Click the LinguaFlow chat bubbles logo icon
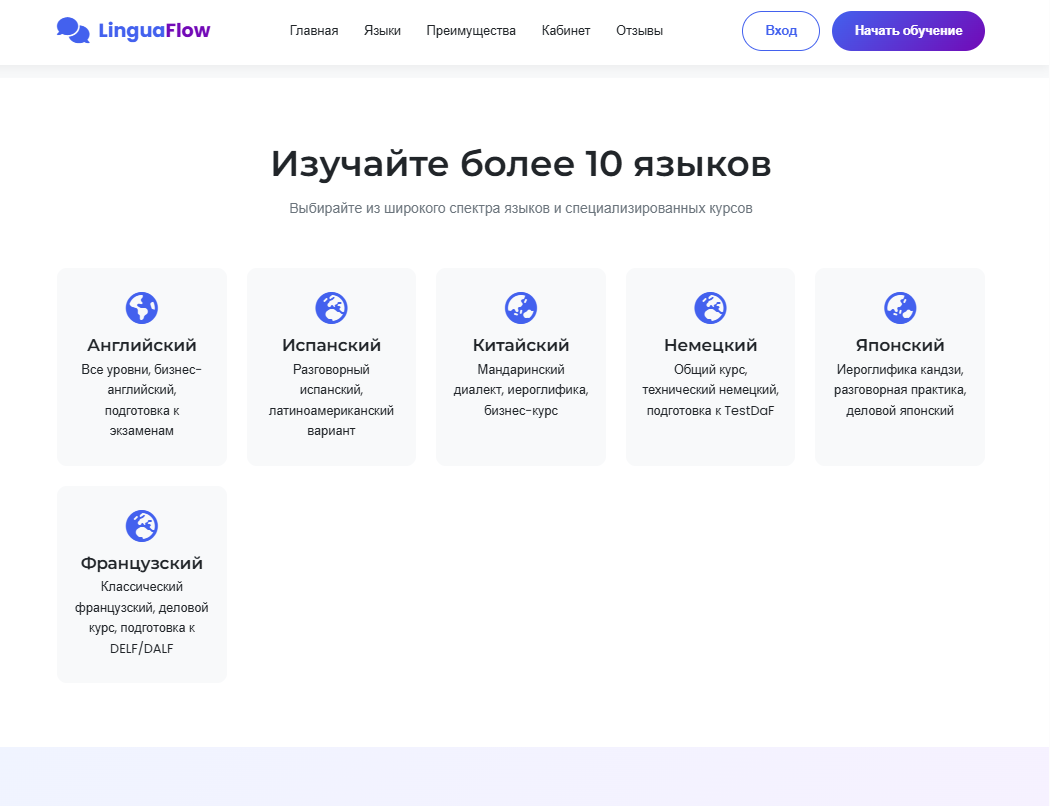This screenshot has height=806, width=1050. (73, 31)
